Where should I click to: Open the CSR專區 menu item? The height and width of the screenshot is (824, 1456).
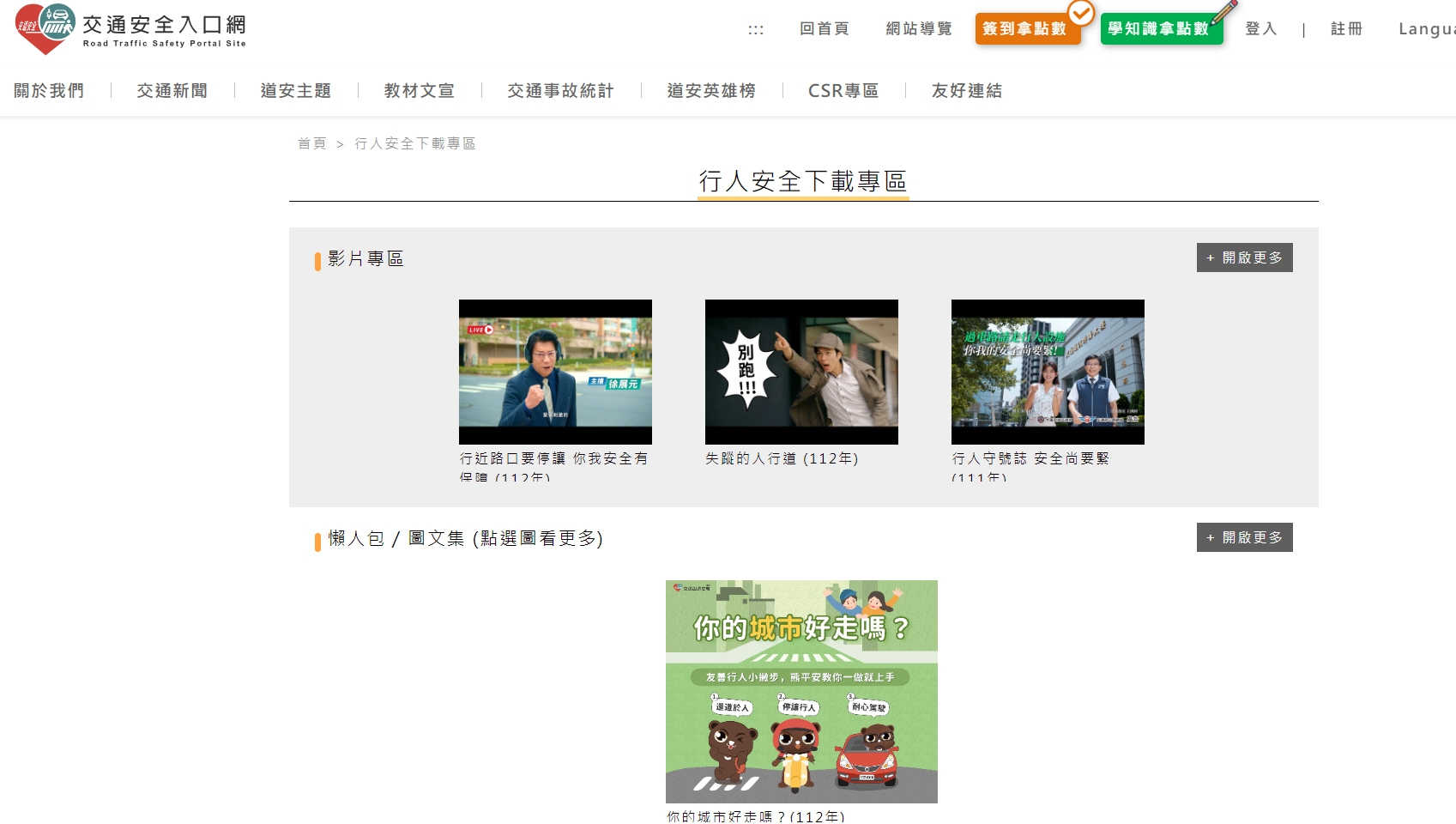(843, 91)
